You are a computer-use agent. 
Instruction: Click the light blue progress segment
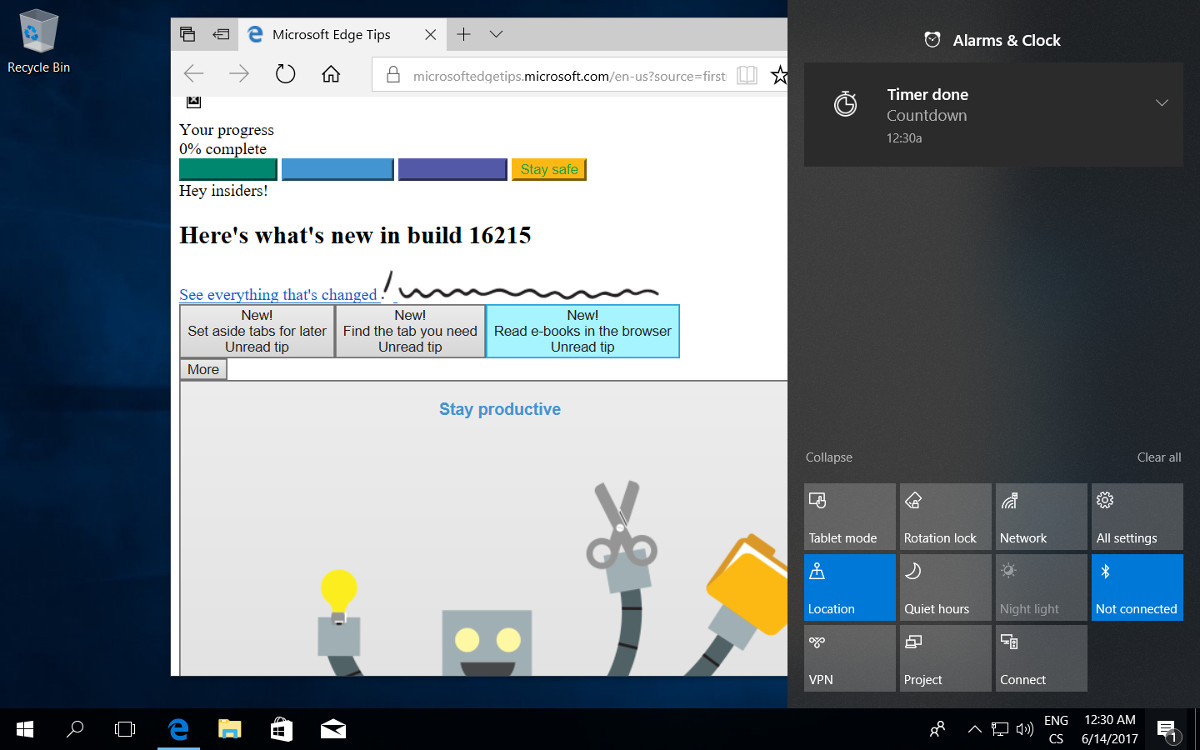(337, 169)
